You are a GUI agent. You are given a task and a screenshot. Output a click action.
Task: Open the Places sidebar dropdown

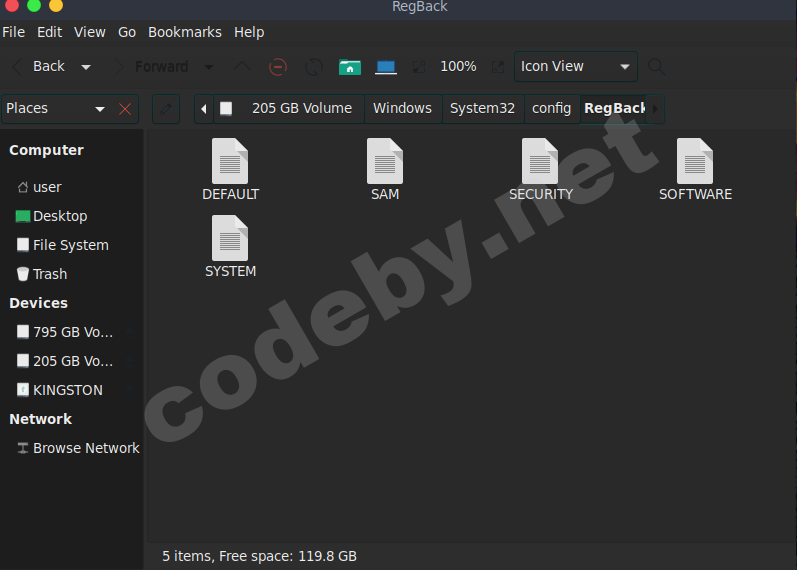point(100,109)
